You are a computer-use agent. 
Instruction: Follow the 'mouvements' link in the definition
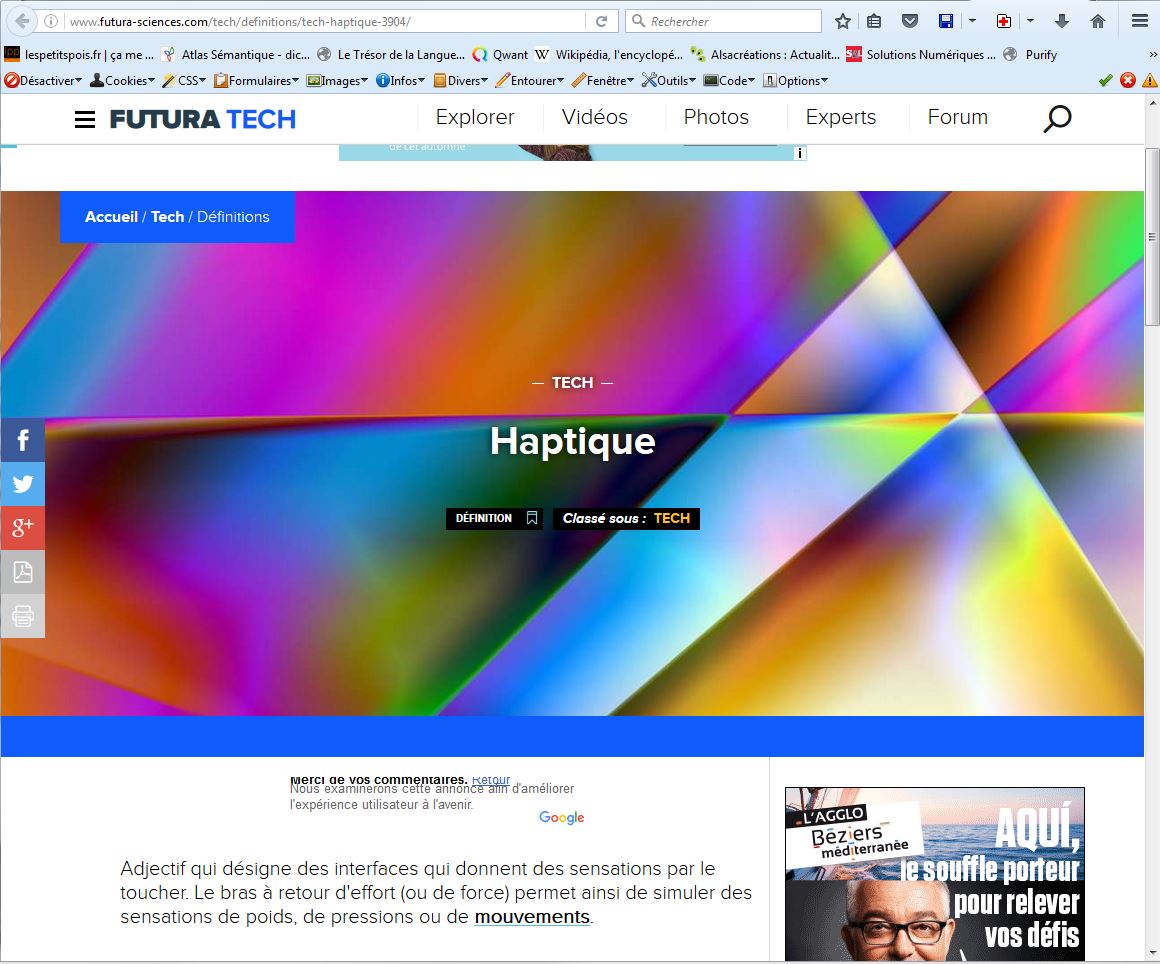click(532, 917)
